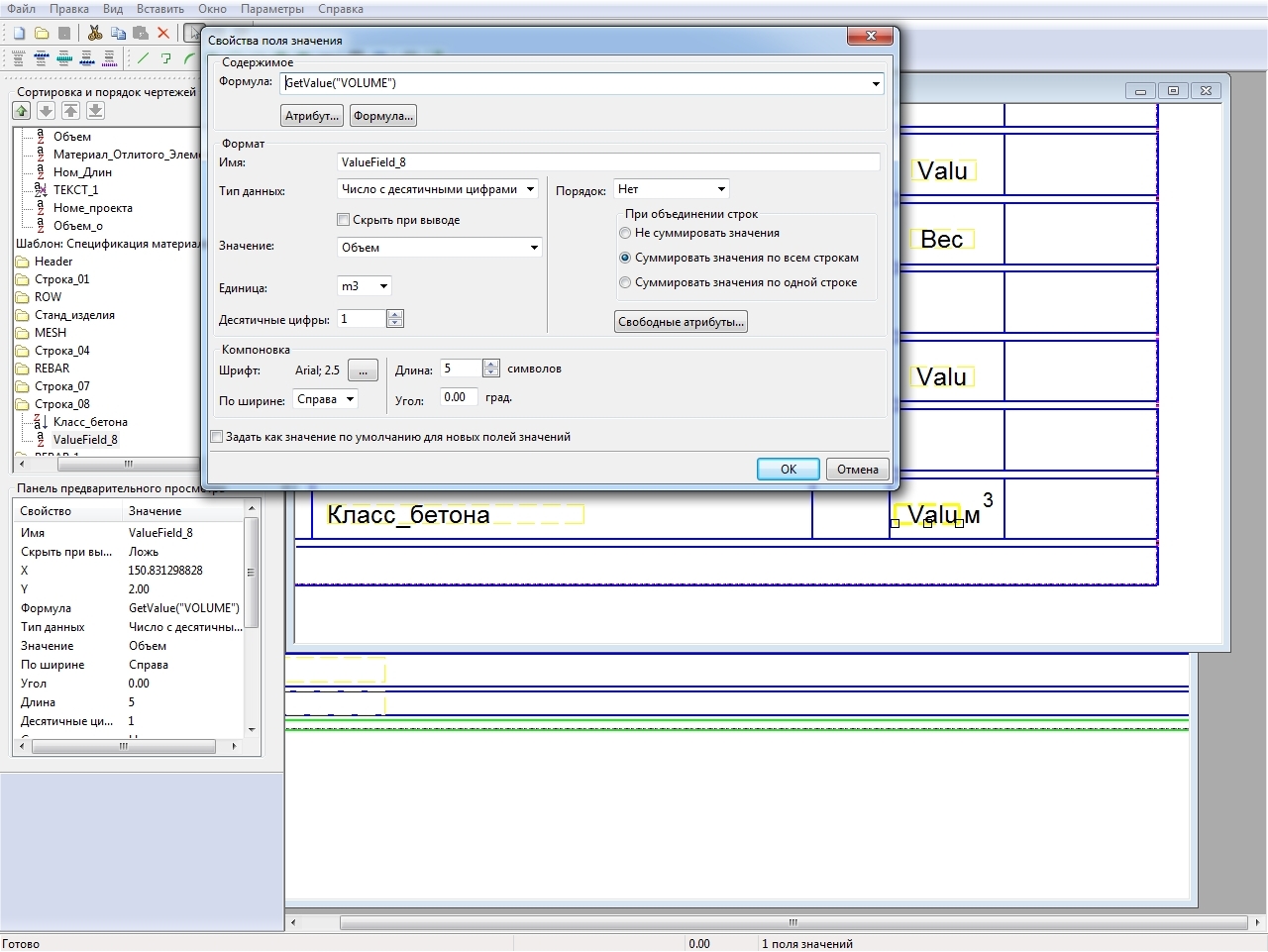
Task: Select 'Не суммировать значения' radio option
Action: (625, 234)
